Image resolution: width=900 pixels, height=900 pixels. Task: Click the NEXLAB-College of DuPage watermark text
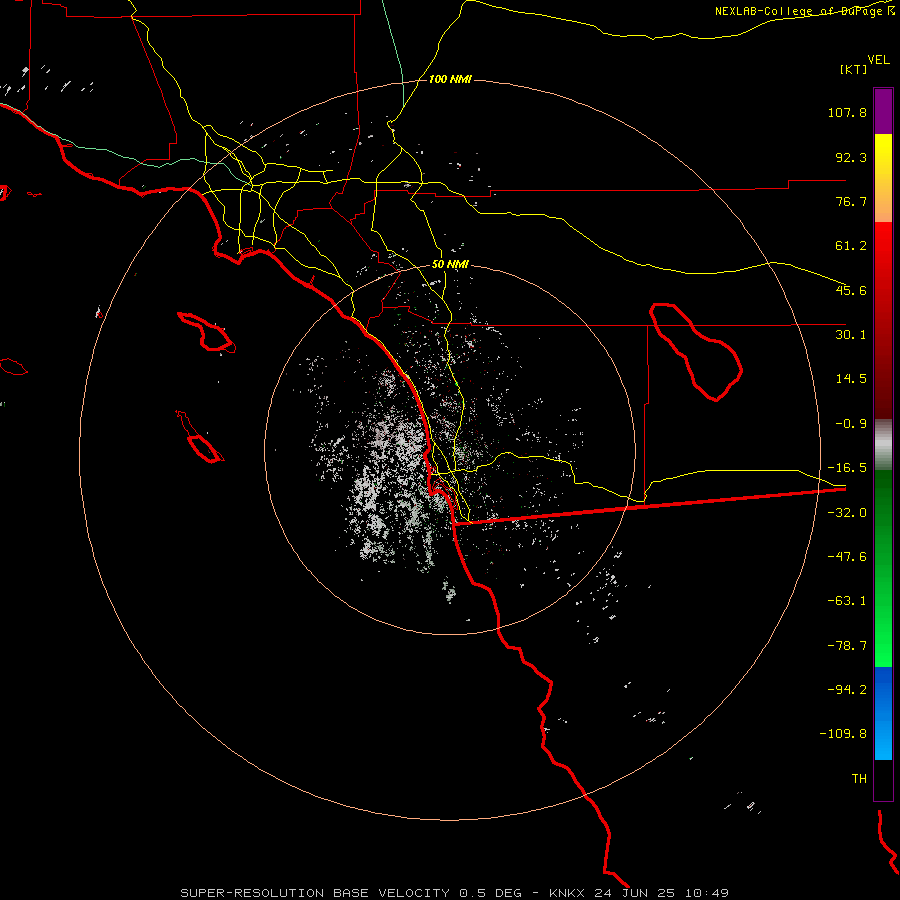tap(805, 11)
